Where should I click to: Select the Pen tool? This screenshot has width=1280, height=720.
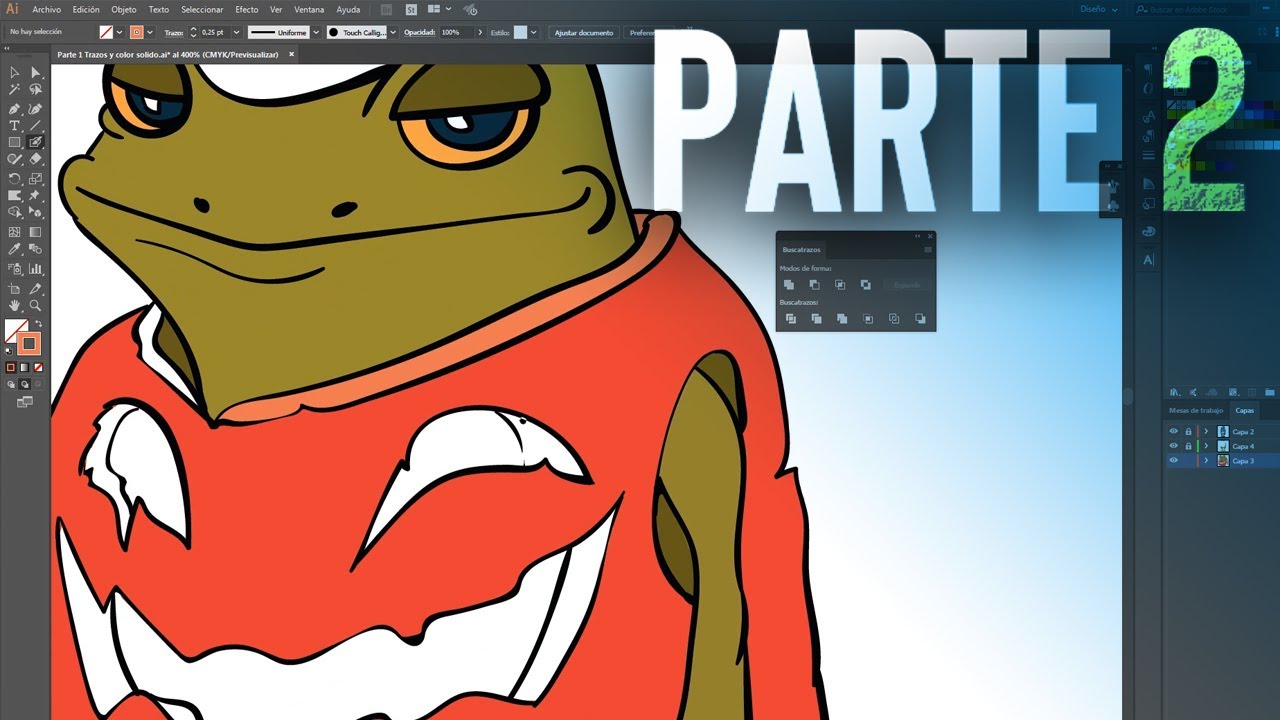pyautogui.click(x=15, y=108)
